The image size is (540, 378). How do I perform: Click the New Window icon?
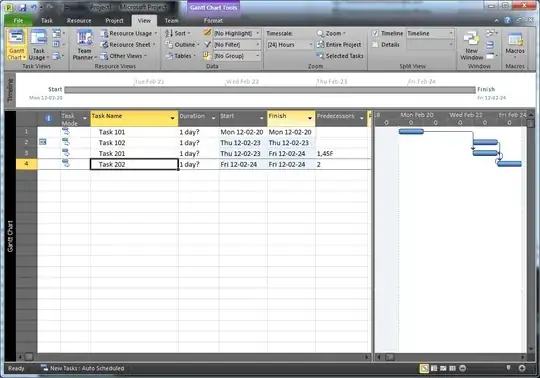tap(471, 38)
